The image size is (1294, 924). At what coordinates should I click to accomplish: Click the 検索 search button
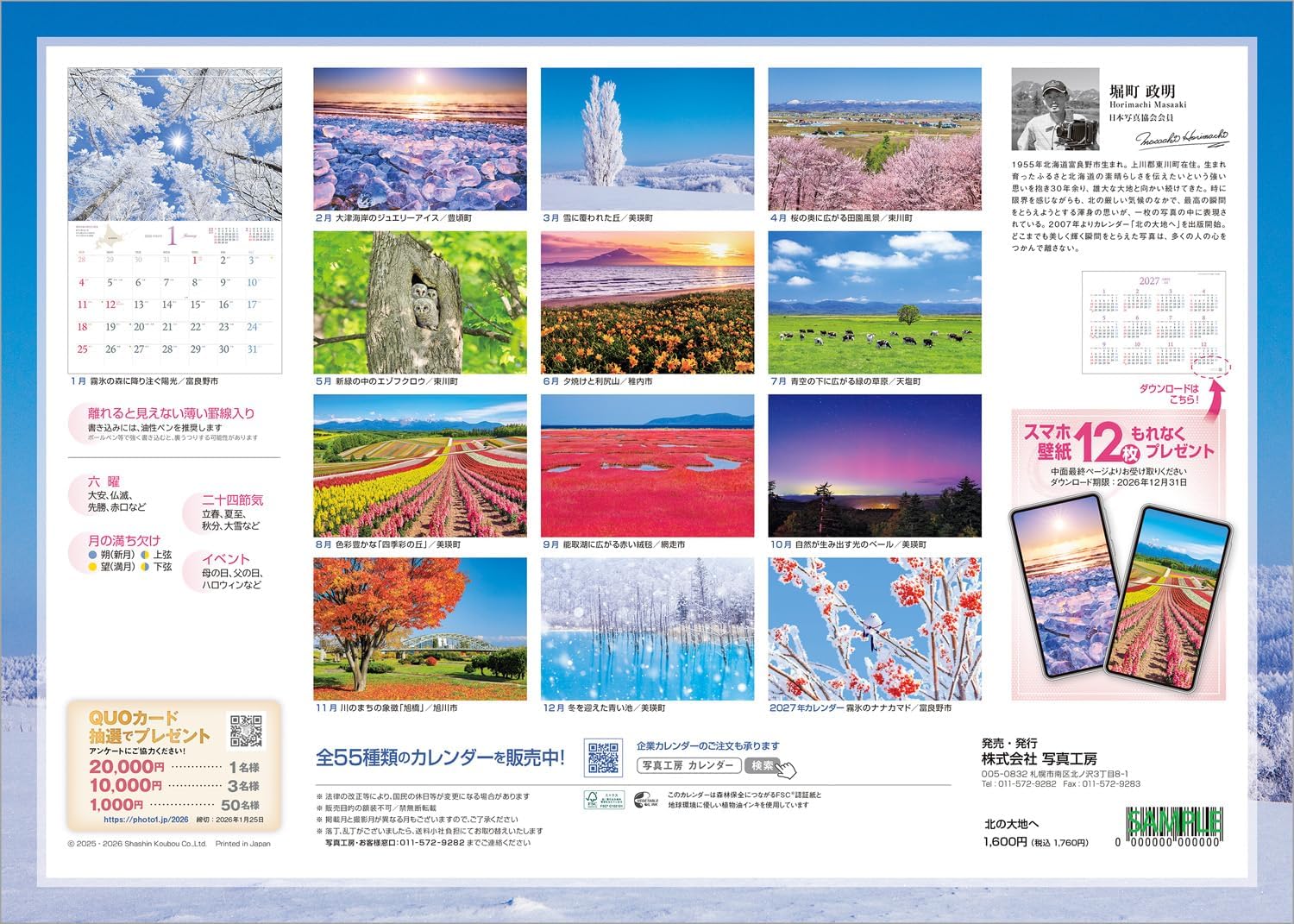pyautogui.click(x=763, y=765)
